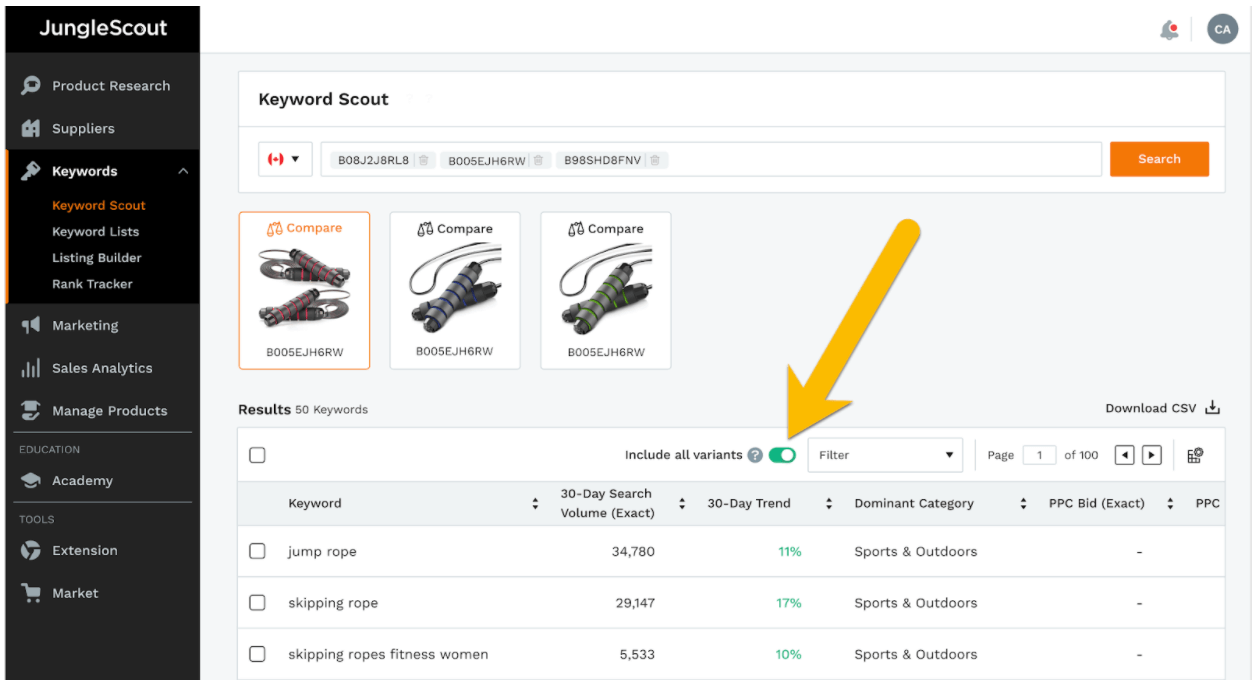Viewport: 1260px width, 684px height.
Task: Click the orange Search button
Action: [1159, 159]
